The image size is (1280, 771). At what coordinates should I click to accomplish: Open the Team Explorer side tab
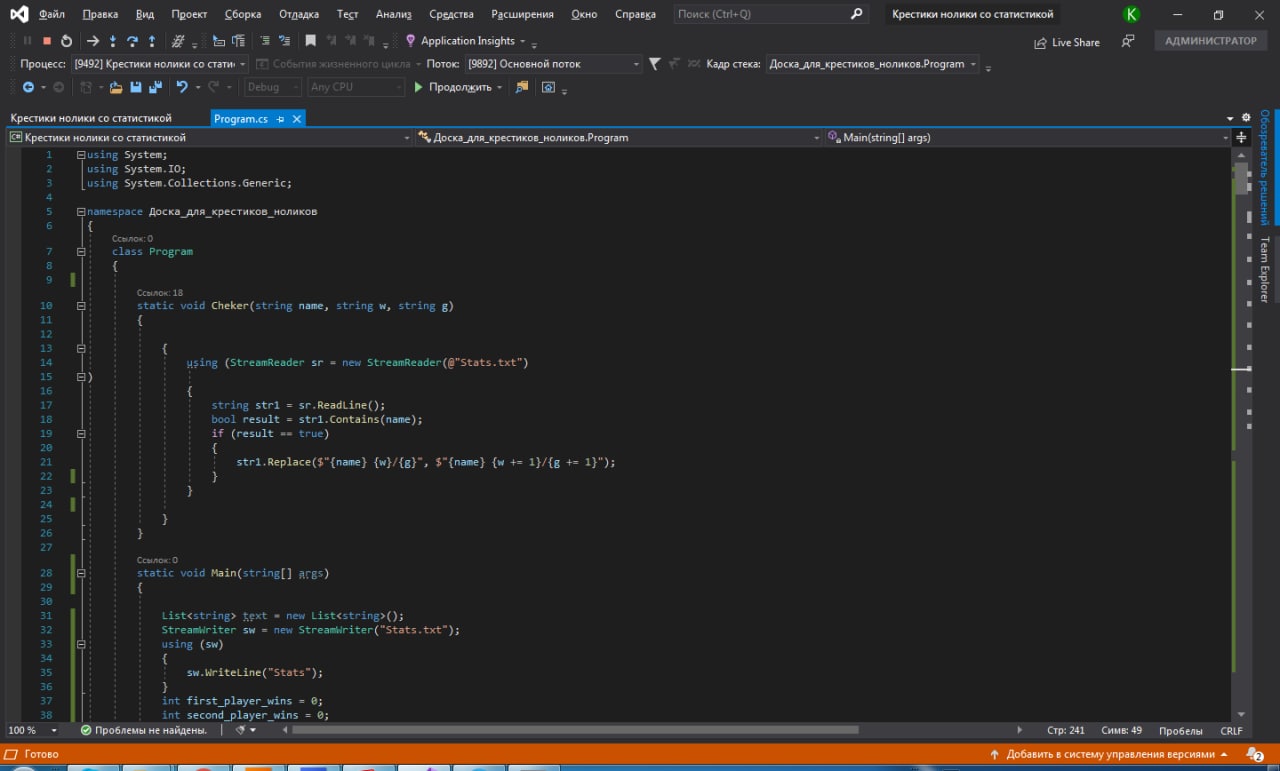pyautogui.click(x=1265, y=270)
